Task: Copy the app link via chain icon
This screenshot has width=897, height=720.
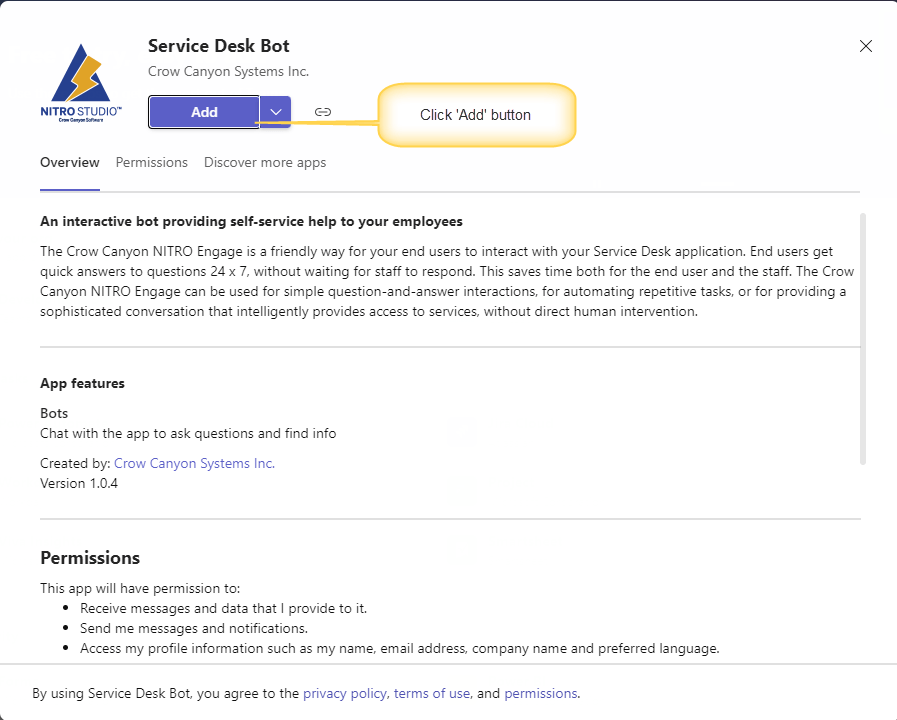Action: coord(323,112)
